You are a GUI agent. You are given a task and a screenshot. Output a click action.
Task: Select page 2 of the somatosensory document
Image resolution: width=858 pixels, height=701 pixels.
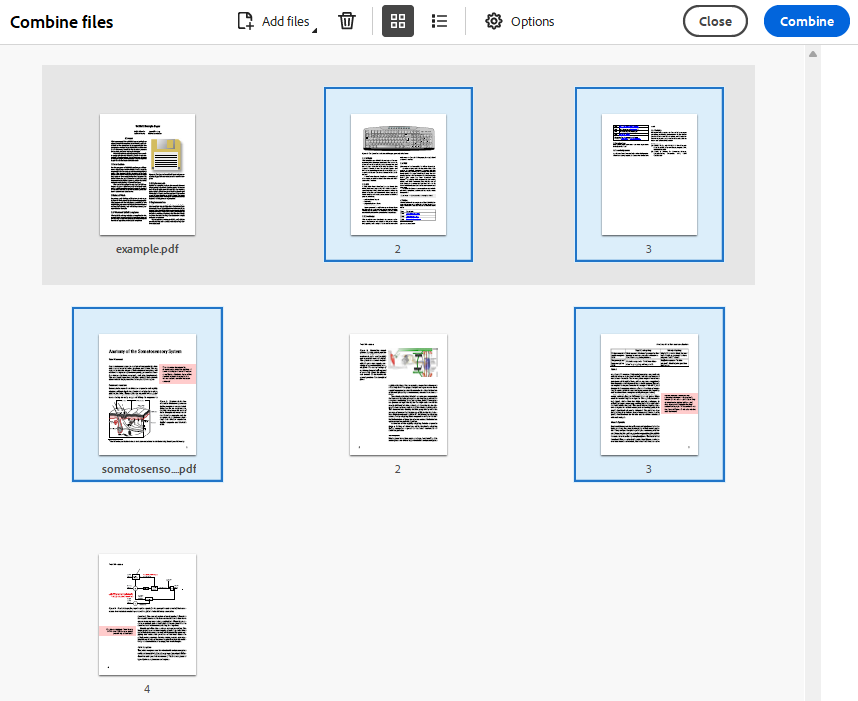click(398, 394)
